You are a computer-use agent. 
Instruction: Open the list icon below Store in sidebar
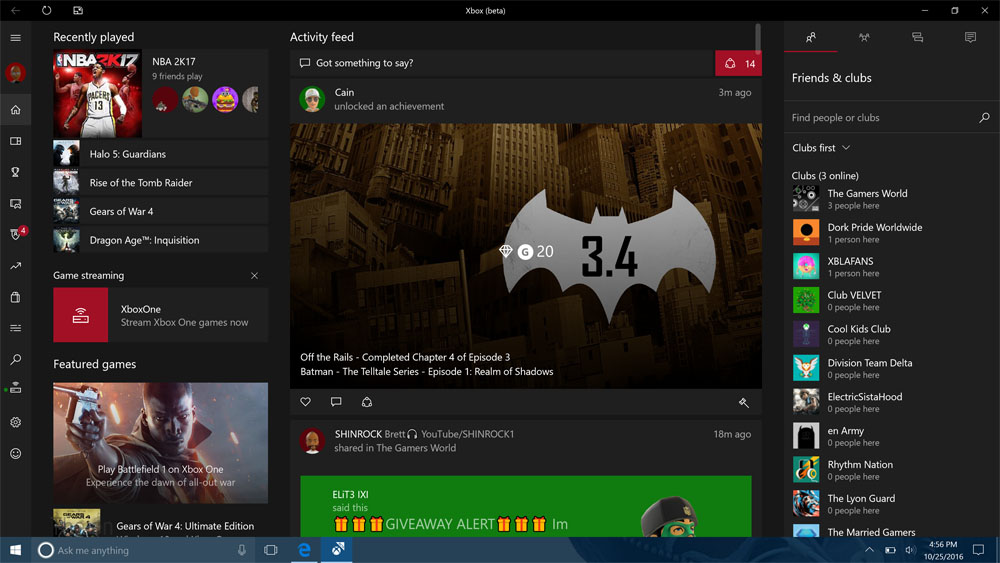coord(15,328)
